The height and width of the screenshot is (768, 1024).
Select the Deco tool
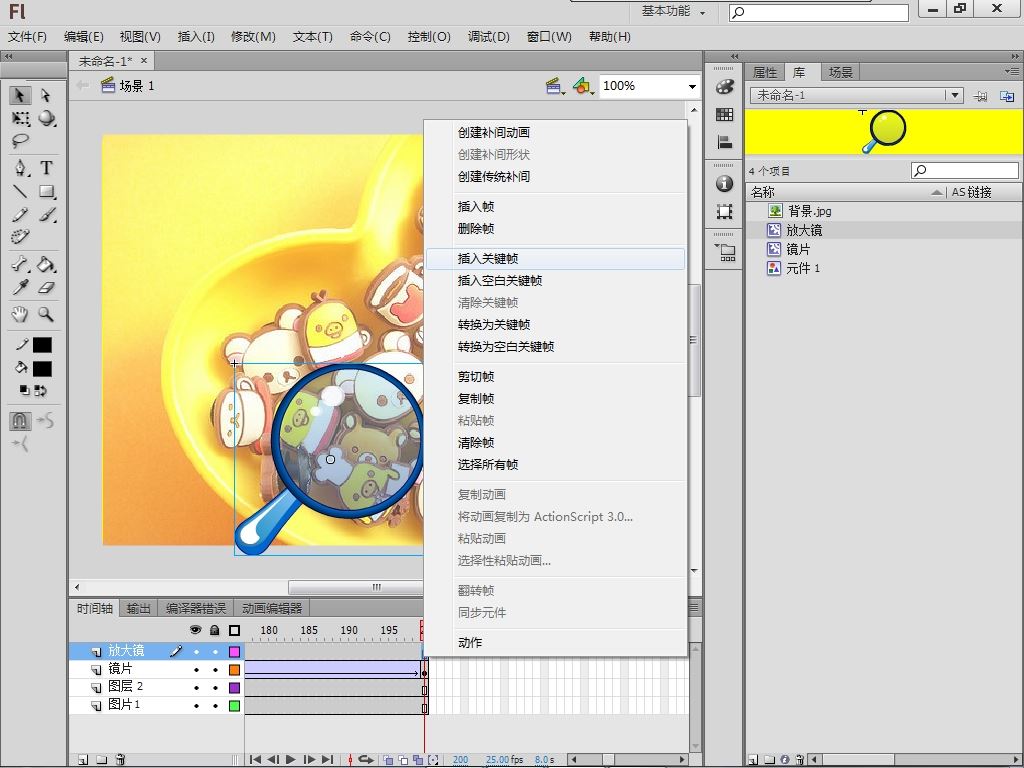pyautogui.click(x=20, y=236)
